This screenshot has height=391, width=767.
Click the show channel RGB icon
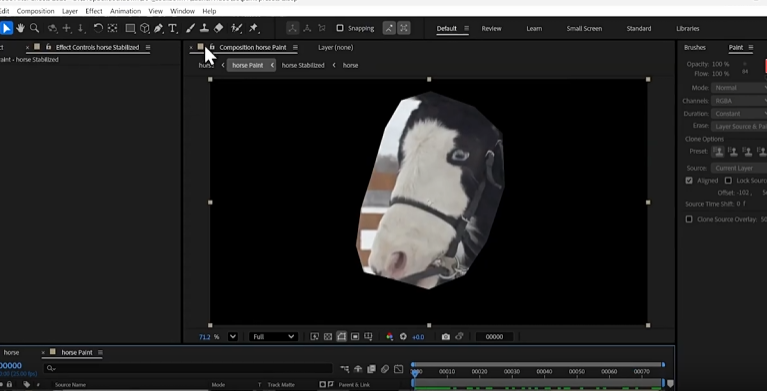[x=389, y=337]
